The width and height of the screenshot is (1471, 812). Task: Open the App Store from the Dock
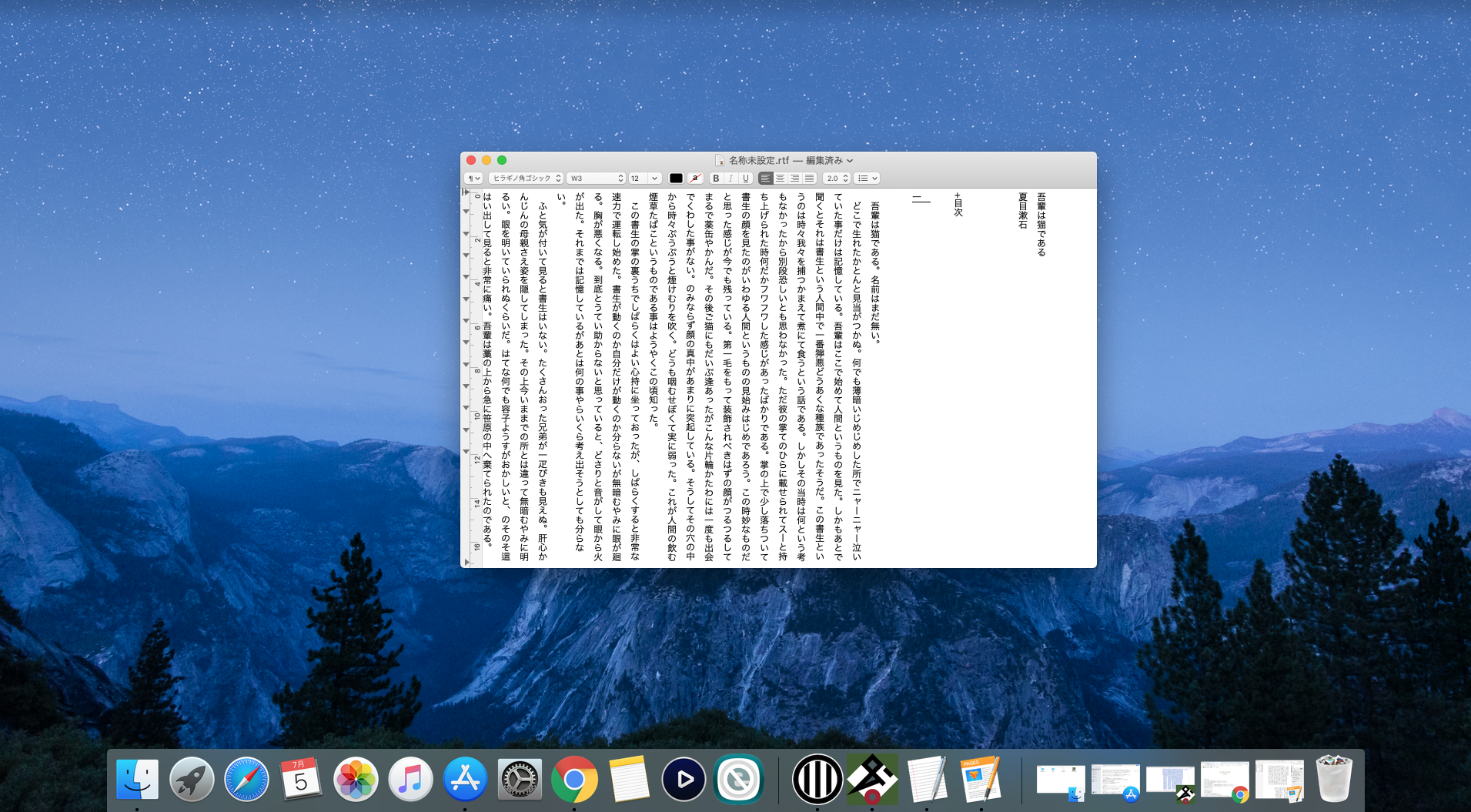tap(465, 779)
